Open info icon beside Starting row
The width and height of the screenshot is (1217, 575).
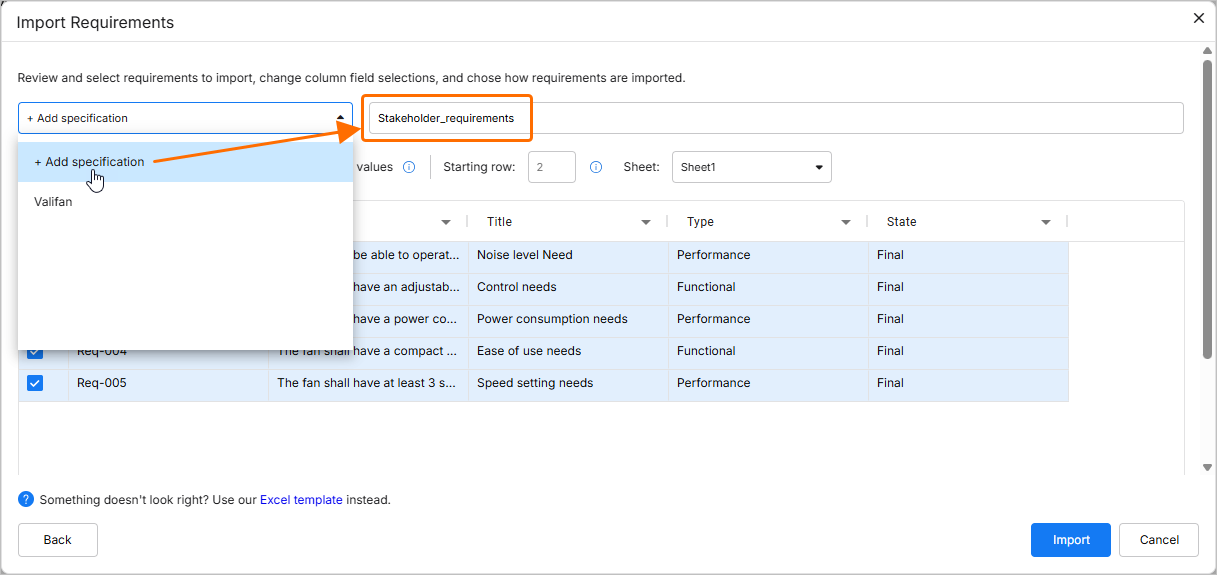(596, 167)
